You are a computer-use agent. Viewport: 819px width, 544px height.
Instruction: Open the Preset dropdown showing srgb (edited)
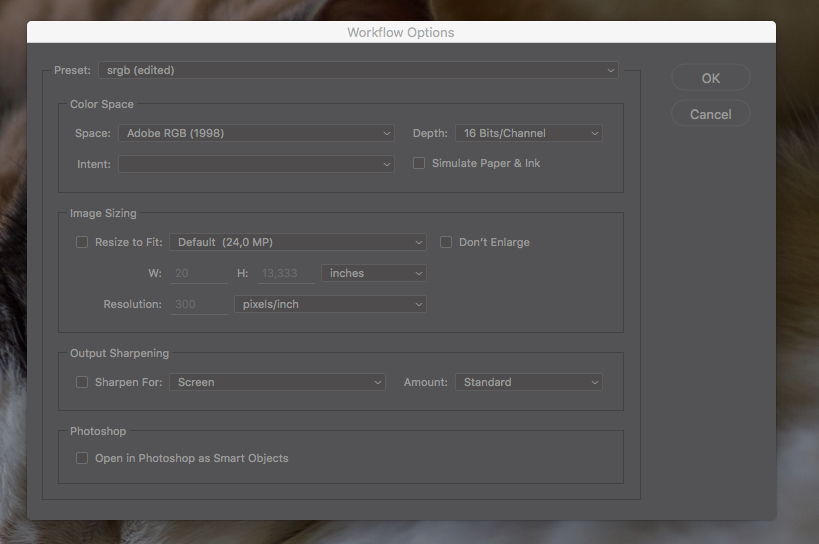[x=357, y=70]
